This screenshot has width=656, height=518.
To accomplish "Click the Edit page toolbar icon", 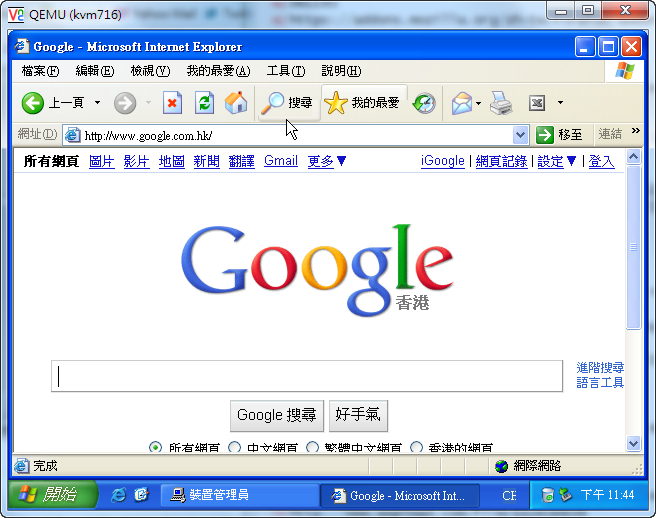I will [537, 103].
